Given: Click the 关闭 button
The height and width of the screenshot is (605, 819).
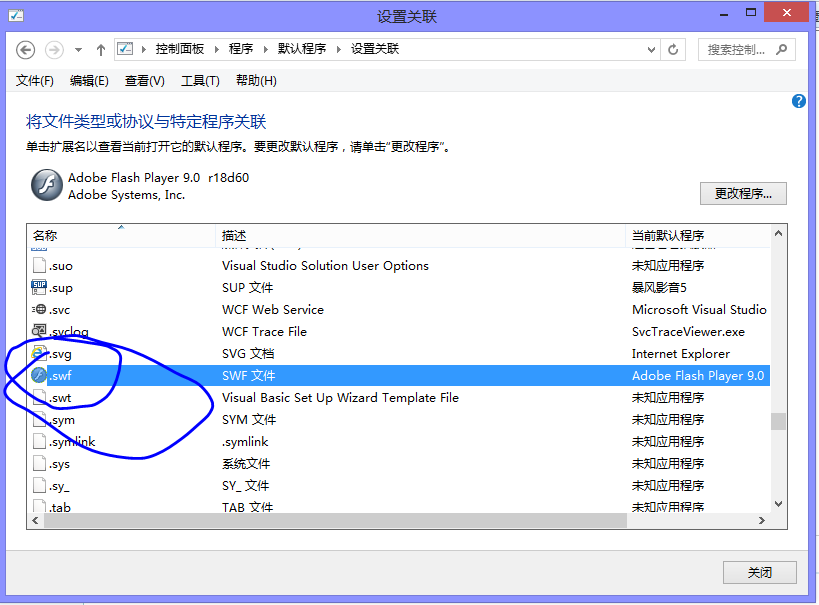Looking at the screenshot, I should pyautogui.click(x=759, y=573).
